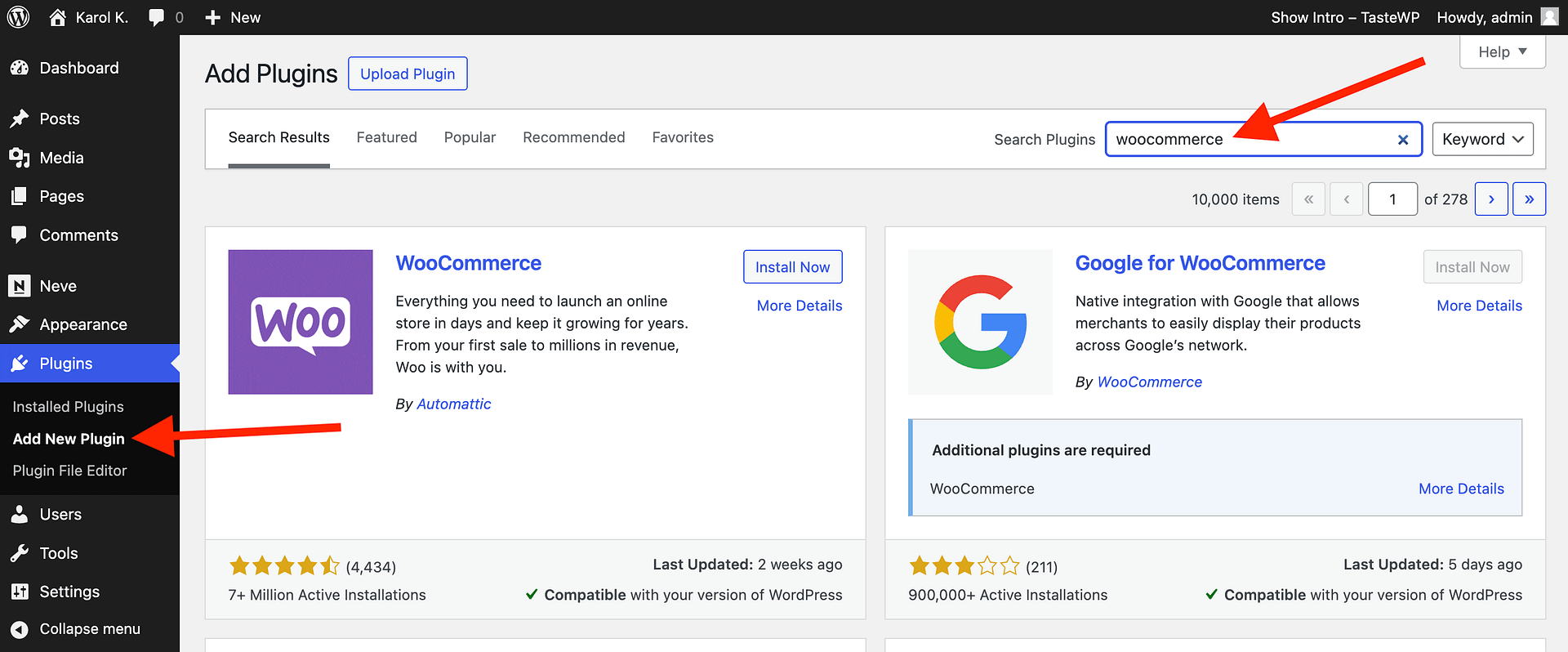The image size is (1568, 652).
Task: Switch to the Popular tab
Action: click(x=470, y=137)
